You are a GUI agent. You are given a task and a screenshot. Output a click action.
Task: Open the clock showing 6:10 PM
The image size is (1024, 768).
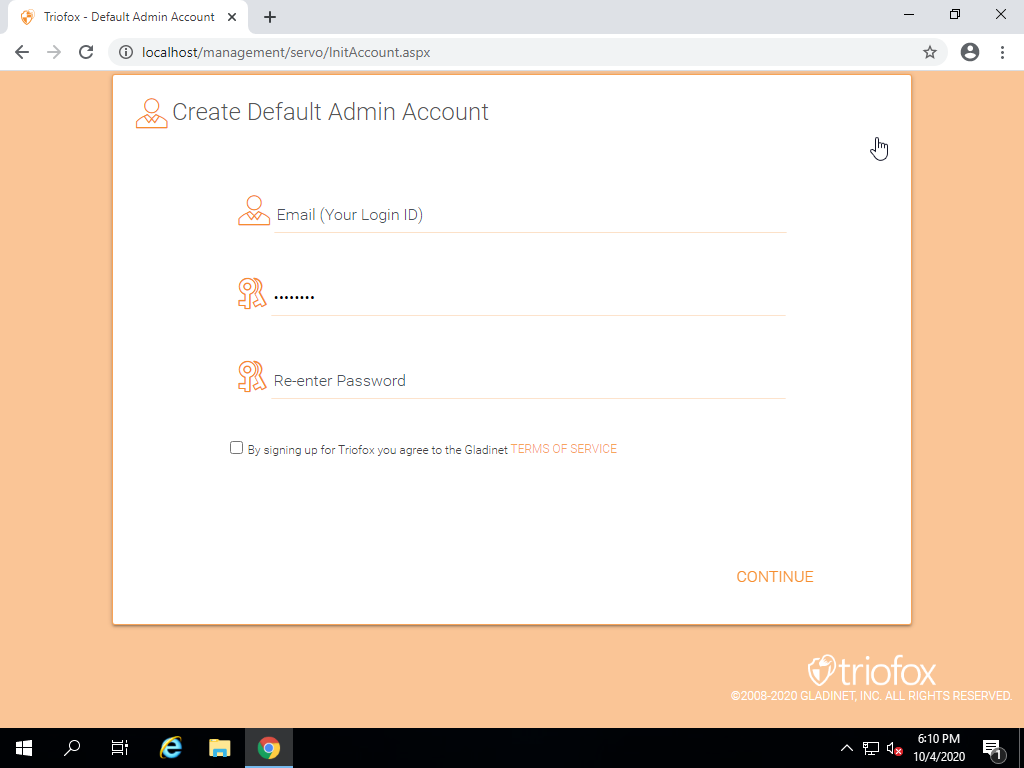pyautogui.click(x=939, y=748)
